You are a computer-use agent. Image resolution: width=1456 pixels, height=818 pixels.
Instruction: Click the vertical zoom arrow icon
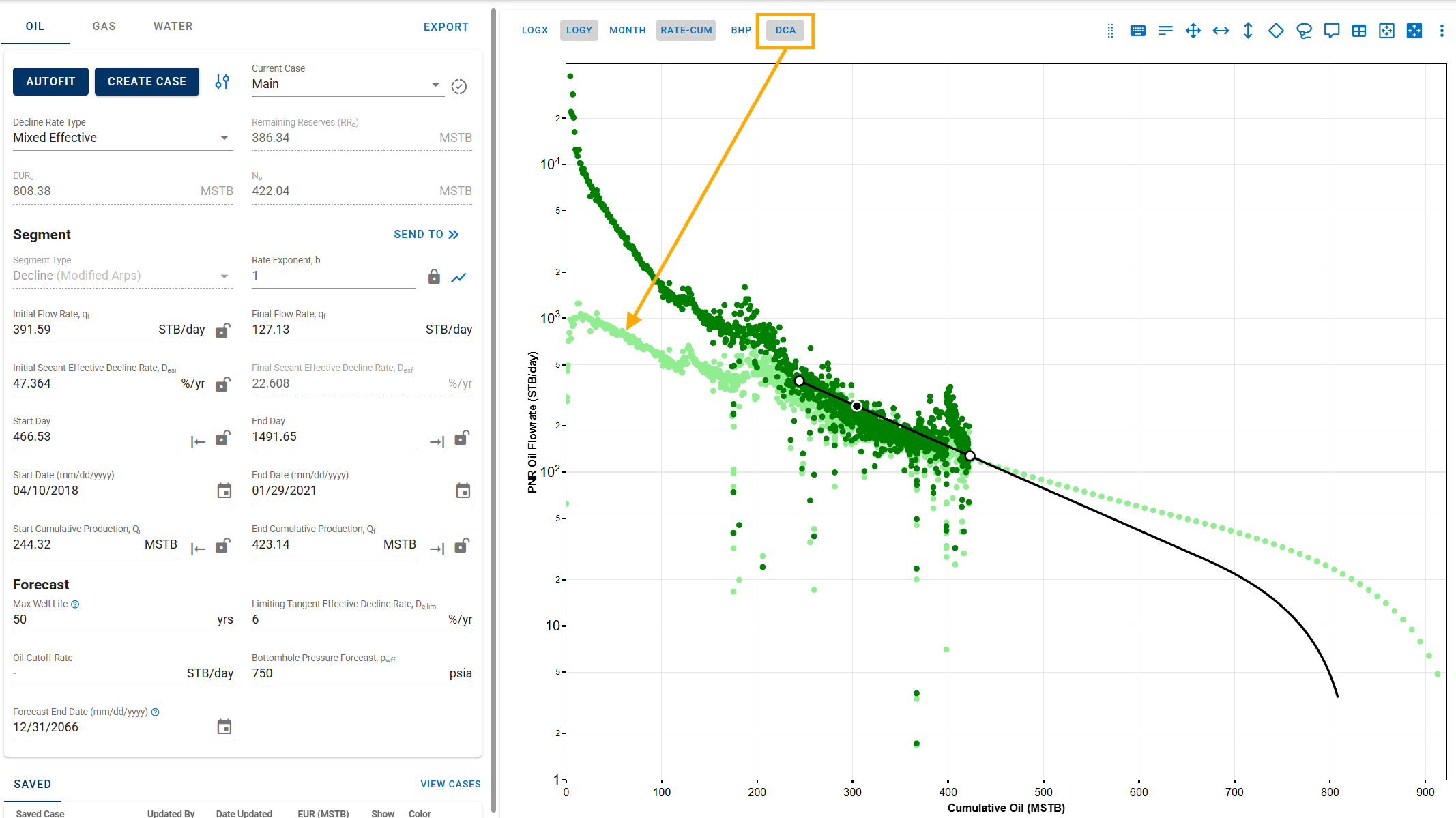coord(1248,31)
